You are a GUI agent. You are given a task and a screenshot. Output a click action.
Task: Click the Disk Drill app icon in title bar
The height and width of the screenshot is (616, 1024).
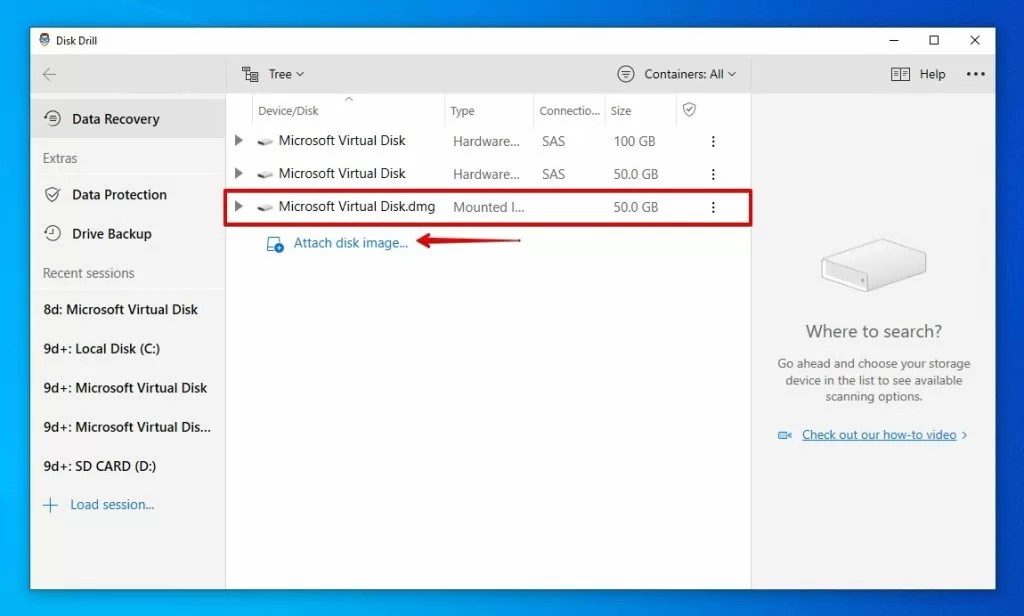point(44,40)
